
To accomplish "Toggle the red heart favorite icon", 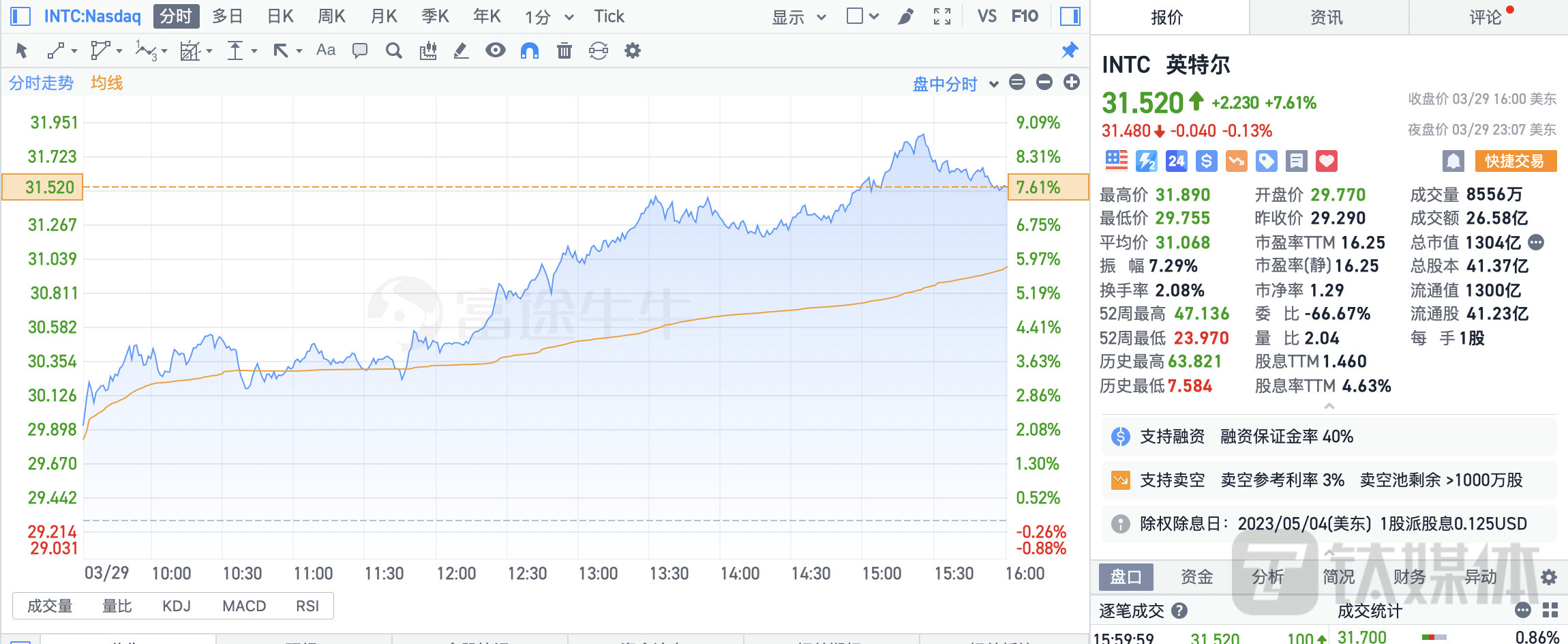I will [1327, 161].
